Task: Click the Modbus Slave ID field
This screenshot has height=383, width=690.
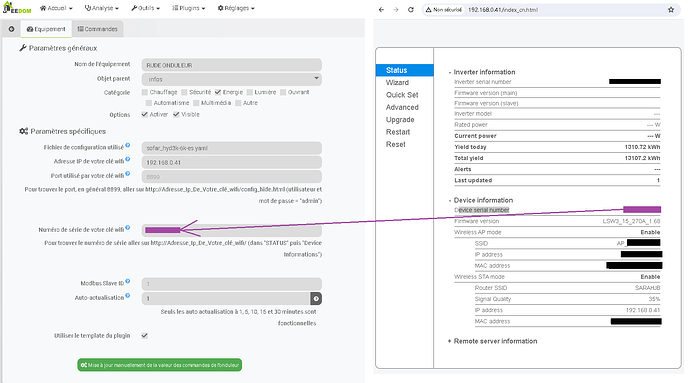Action: point(231,284)
